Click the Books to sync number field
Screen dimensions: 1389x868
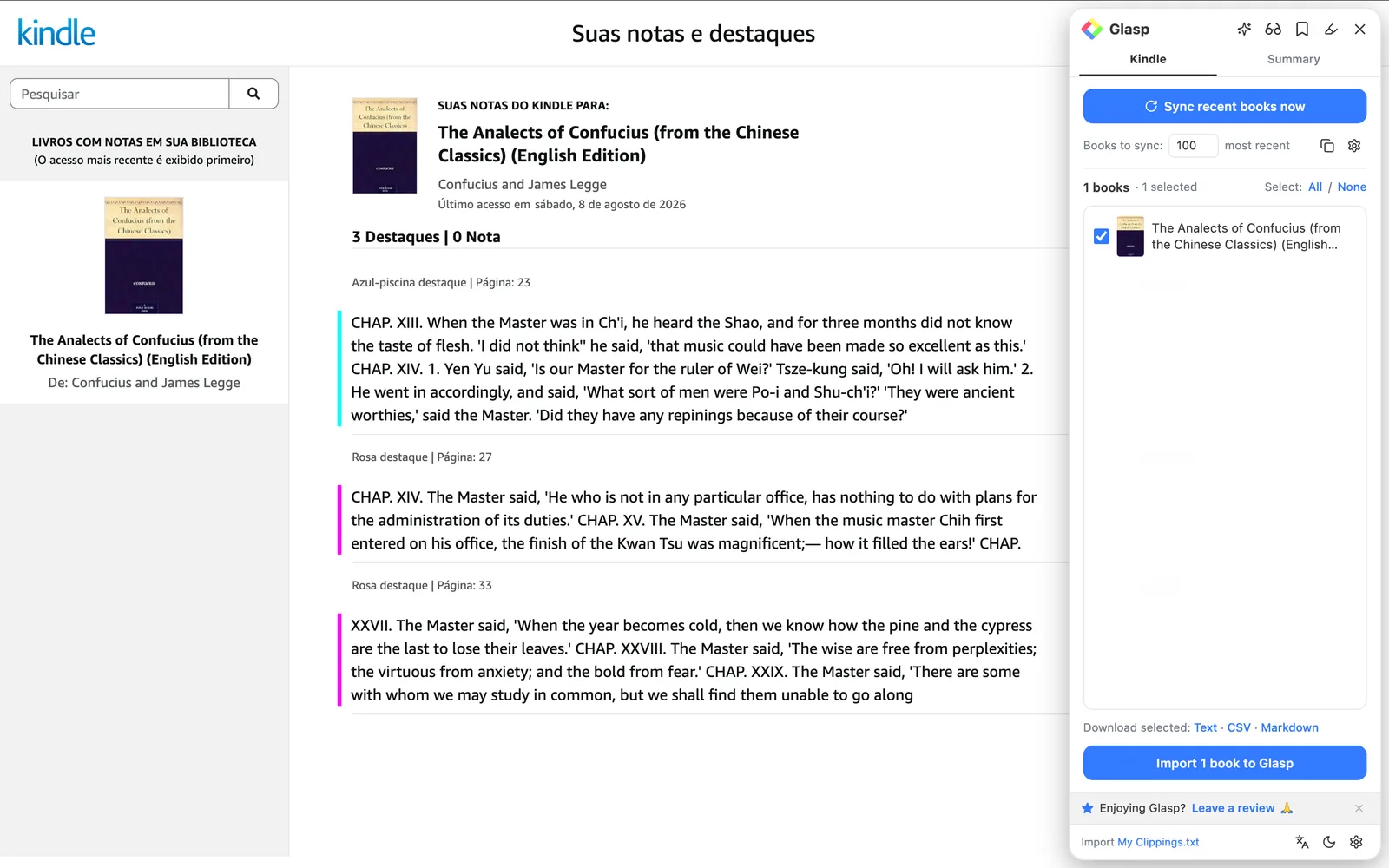pos(1193,146)
